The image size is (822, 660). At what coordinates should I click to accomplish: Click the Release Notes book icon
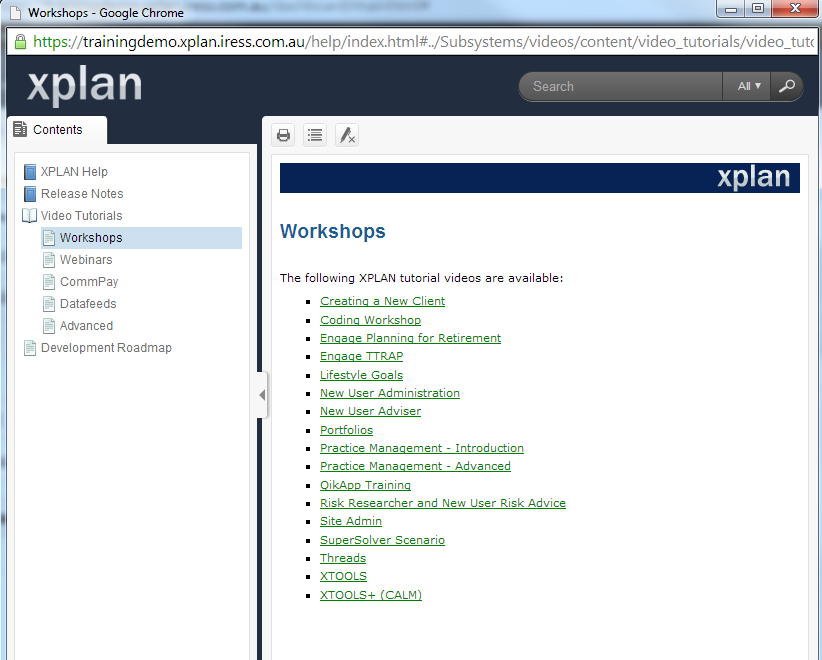pos(30,193)
